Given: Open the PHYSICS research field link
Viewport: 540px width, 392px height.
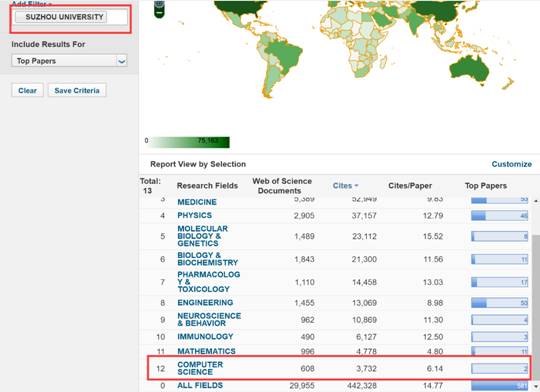Looking at the screenshot, I should (x=195, y=216).
